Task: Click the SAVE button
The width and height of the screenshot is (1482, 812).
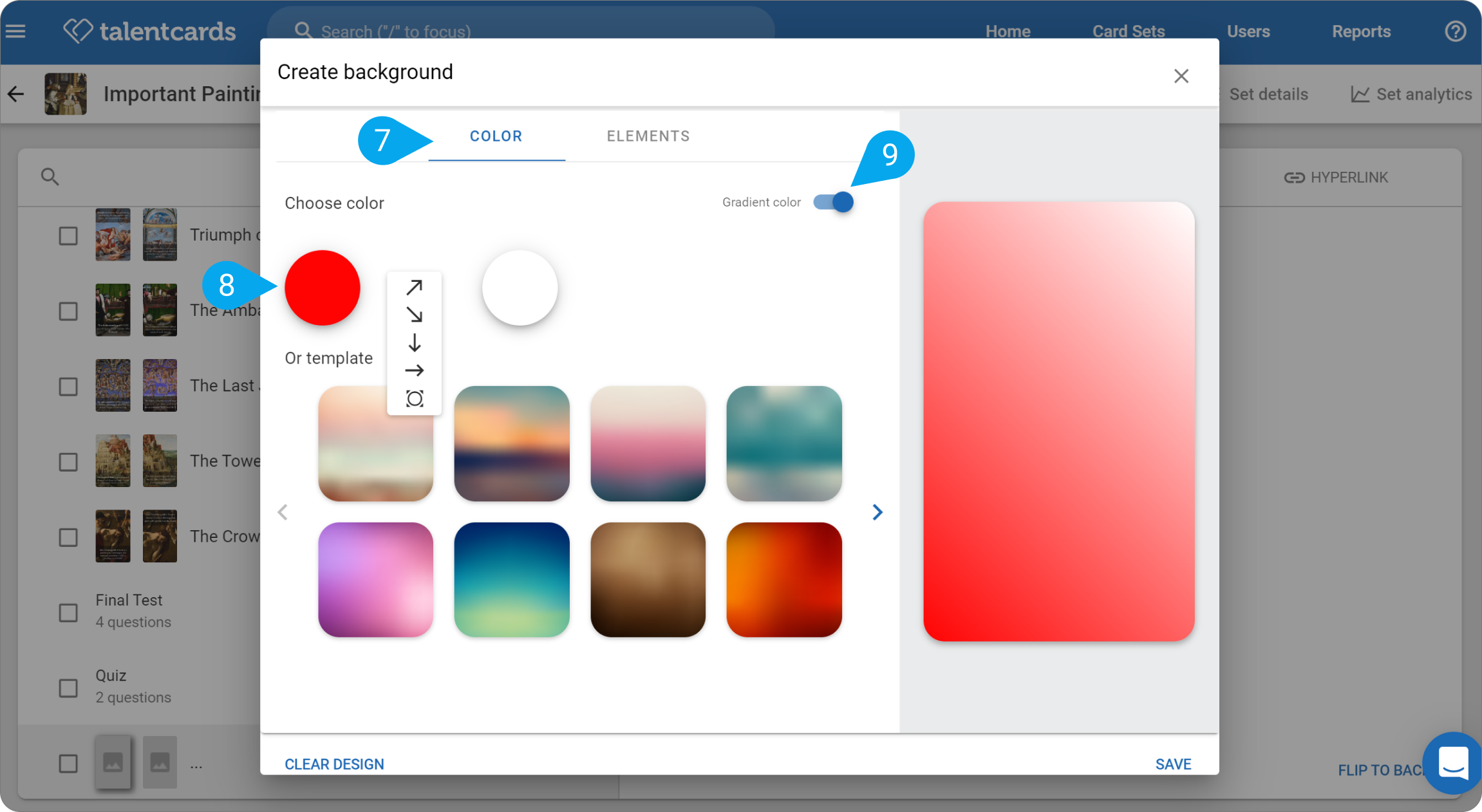Action: tap(1173, 764)
